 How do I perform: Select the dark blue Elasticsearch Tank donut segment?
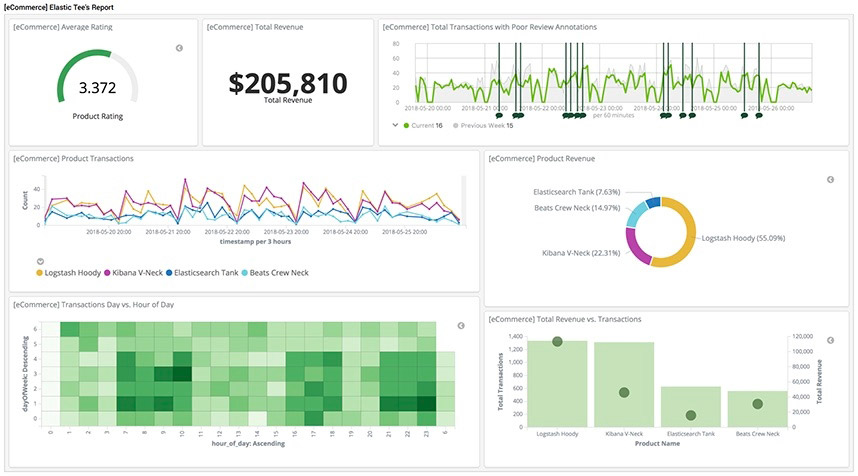click(653, 202)
